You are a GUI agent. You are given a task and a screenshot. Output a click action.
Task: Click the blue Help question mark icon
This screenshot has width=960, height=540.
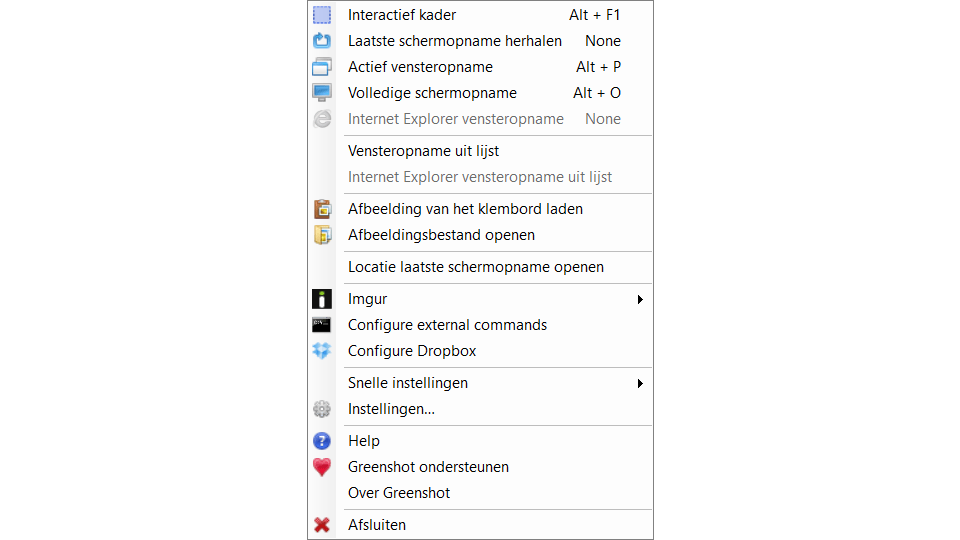click(322, 441)
